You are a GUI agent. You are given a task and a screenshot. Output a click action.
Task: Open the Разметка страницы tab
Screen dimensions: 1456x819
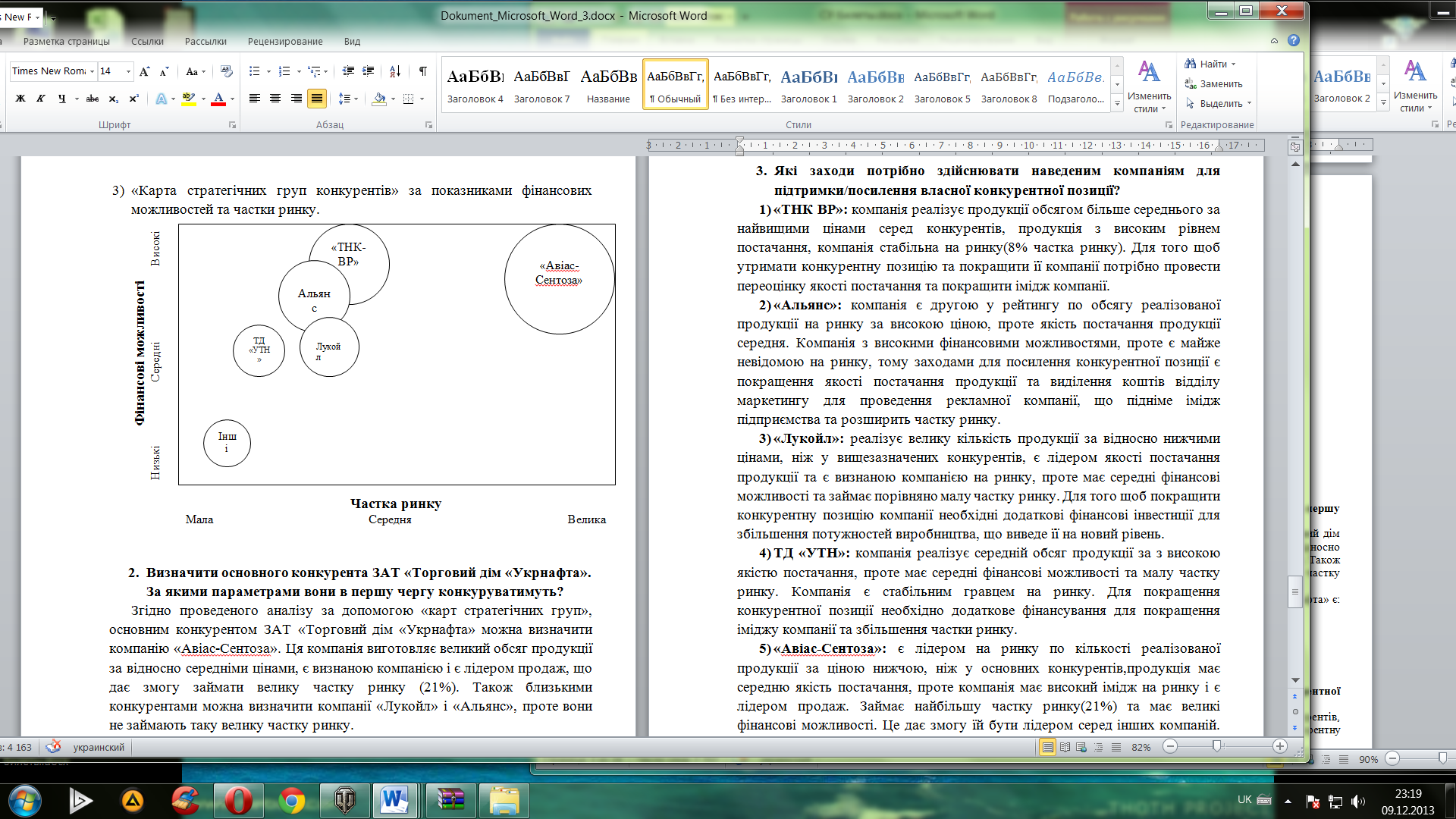(x=66, y=42)
